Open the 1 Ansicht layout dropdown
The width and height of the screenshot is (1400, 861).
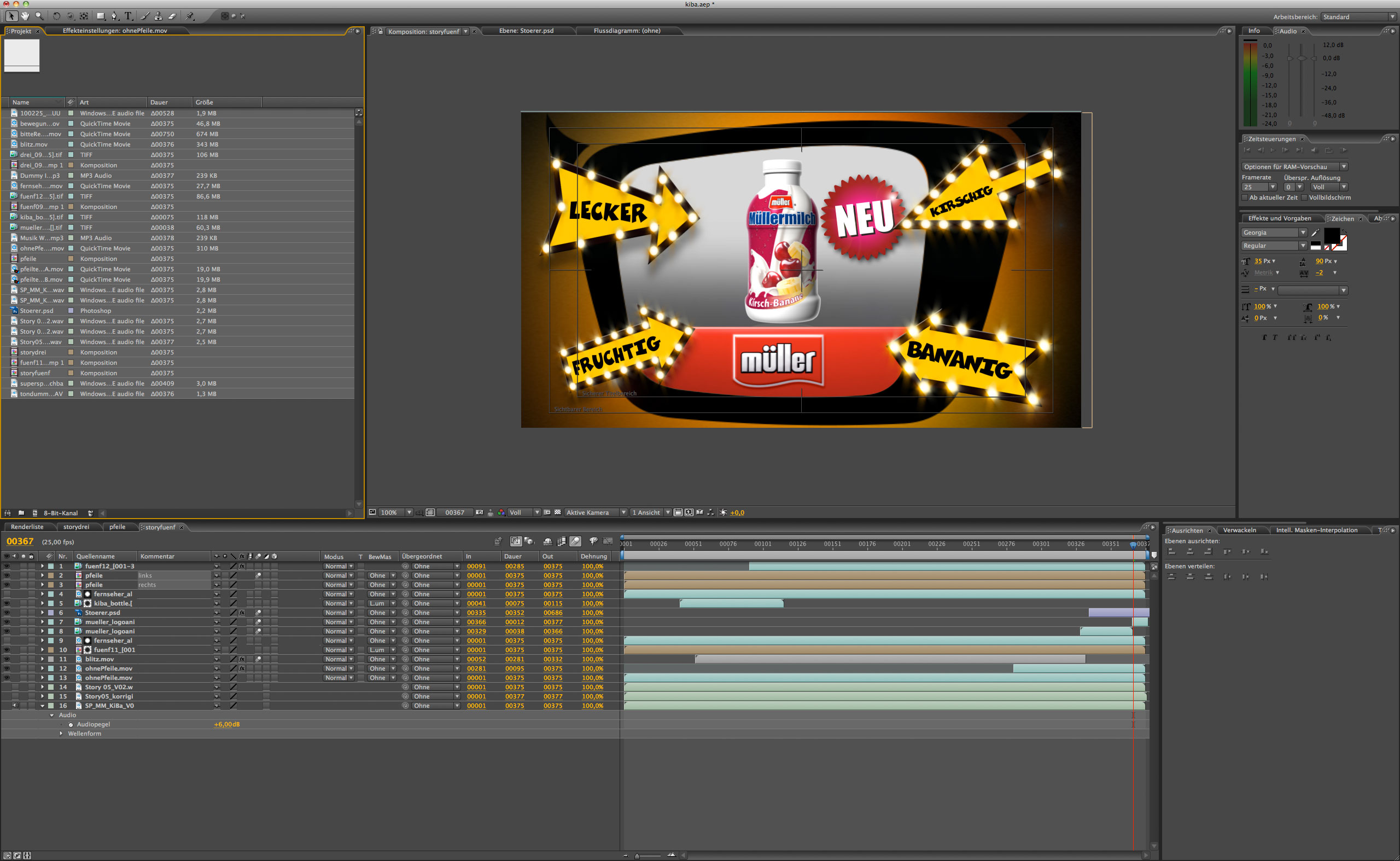(x=651, y=513)
